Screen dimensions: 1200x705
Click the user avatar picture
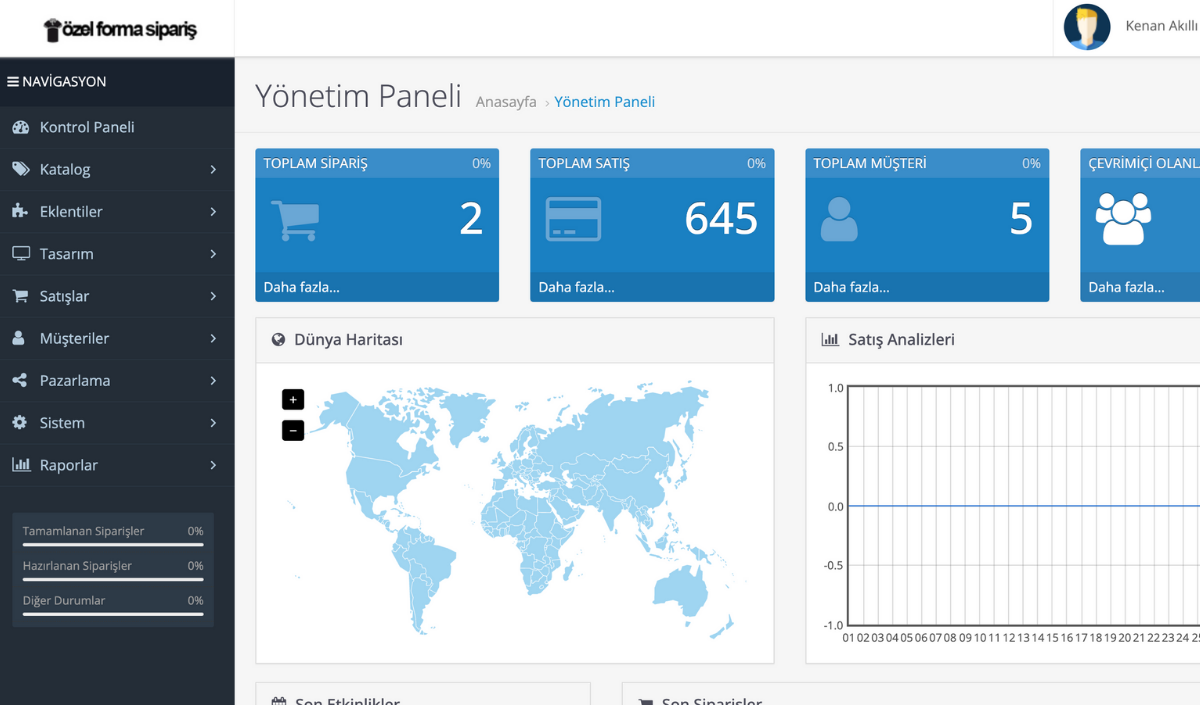click(1087, 27)
